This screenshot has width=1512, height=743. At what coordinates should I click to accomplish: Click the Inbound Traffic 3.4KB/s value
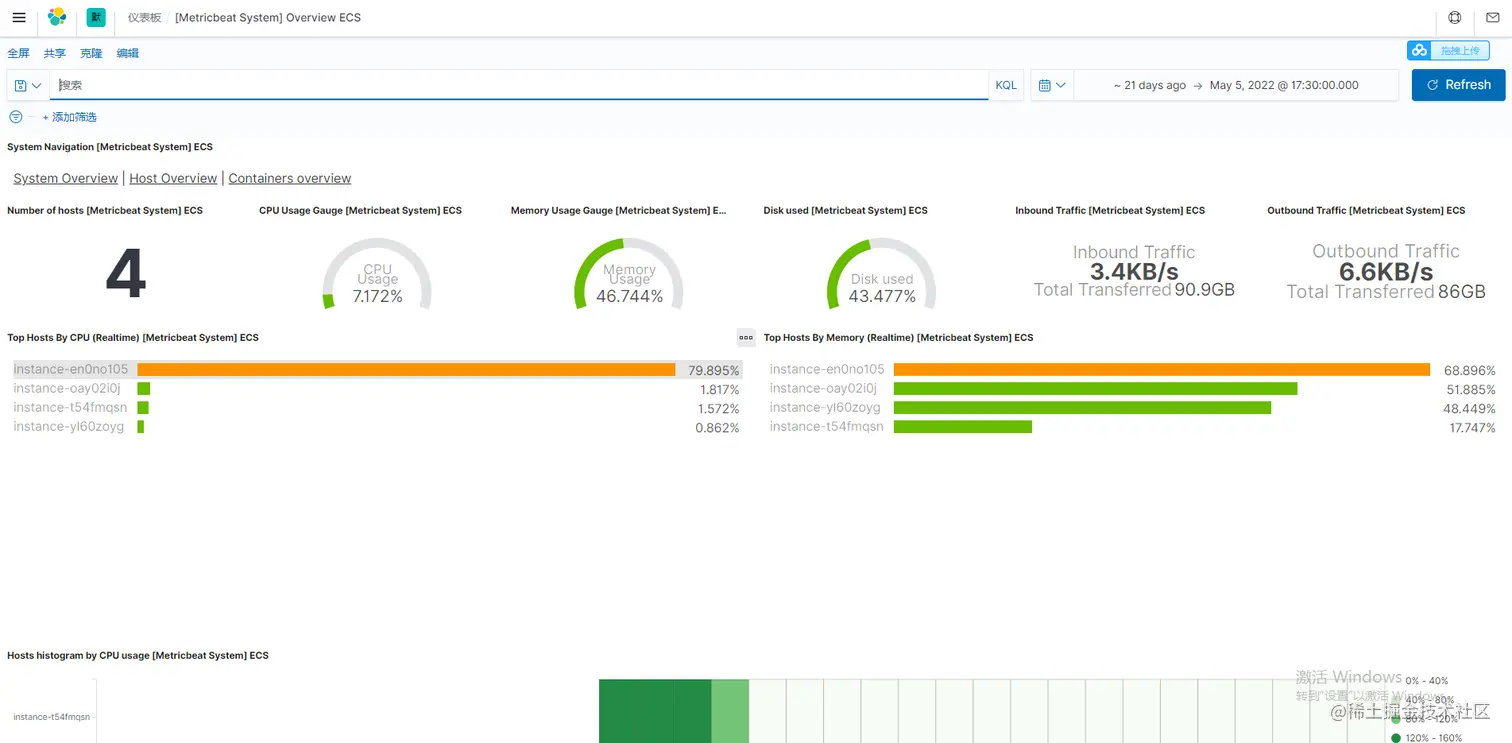pos(1134,271)
